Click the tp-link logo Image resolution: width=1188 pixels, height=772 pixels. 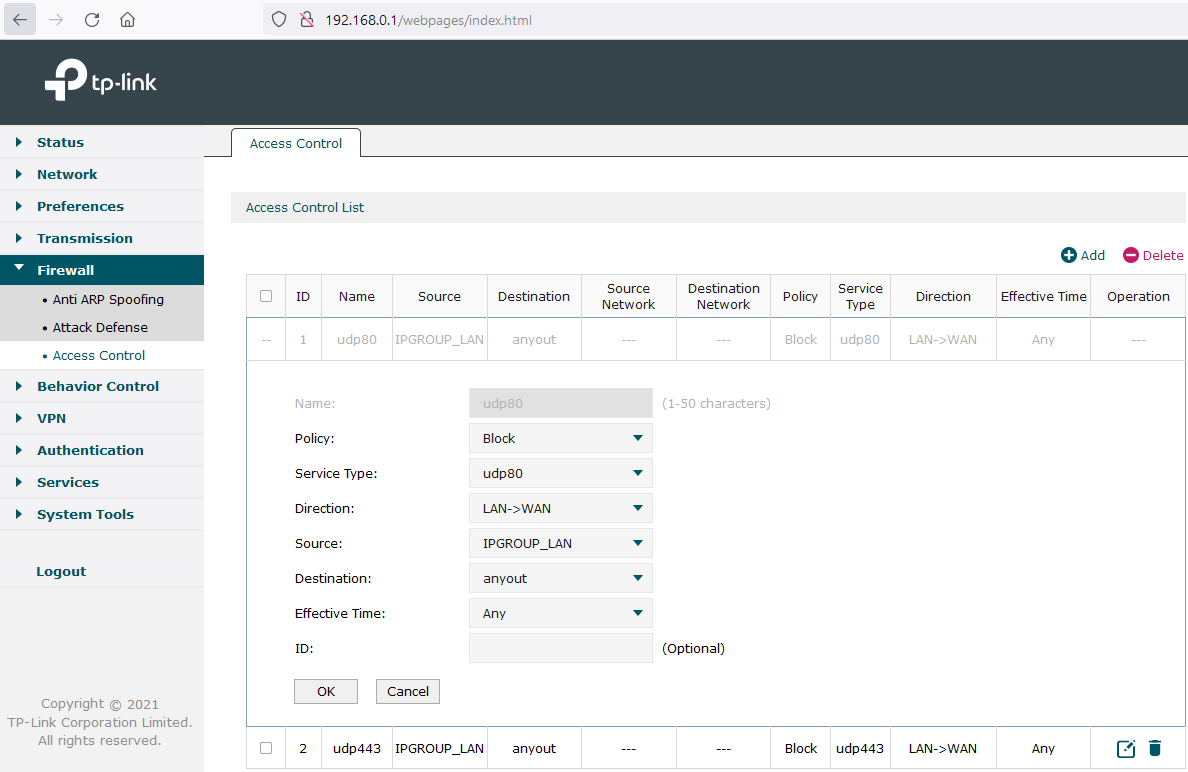[x=101, y=80]
